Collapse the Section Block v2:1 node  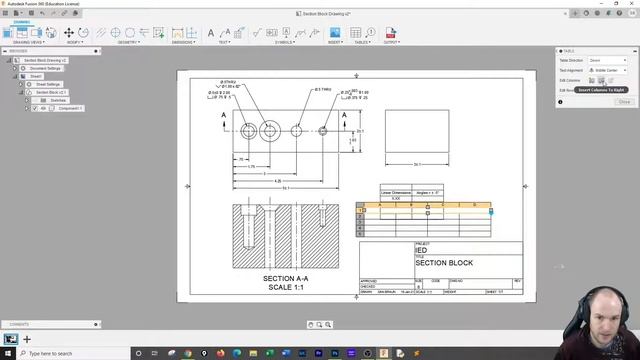(x=21, y=92)
